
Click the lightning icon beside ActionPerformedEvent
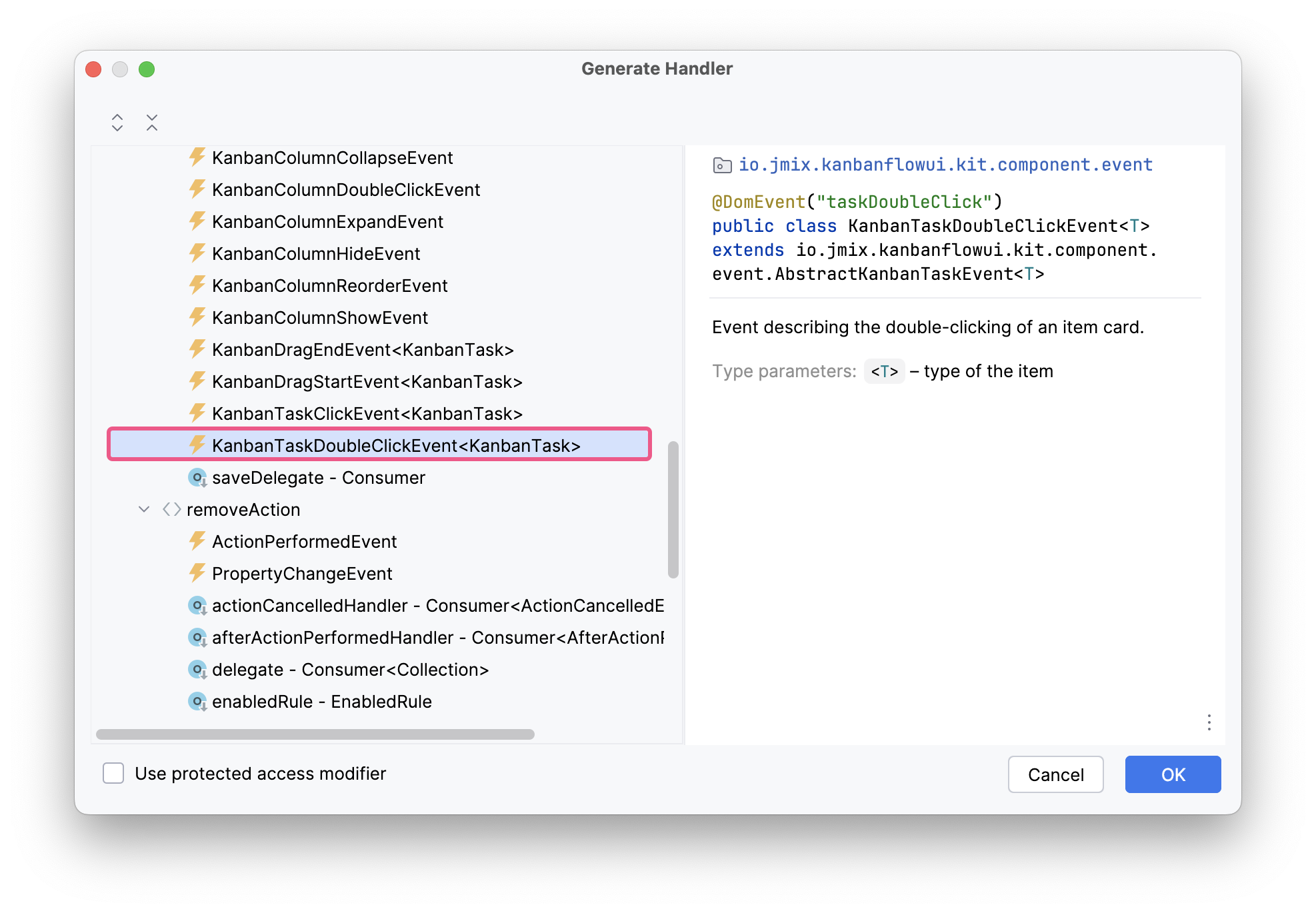coord(197,541)
